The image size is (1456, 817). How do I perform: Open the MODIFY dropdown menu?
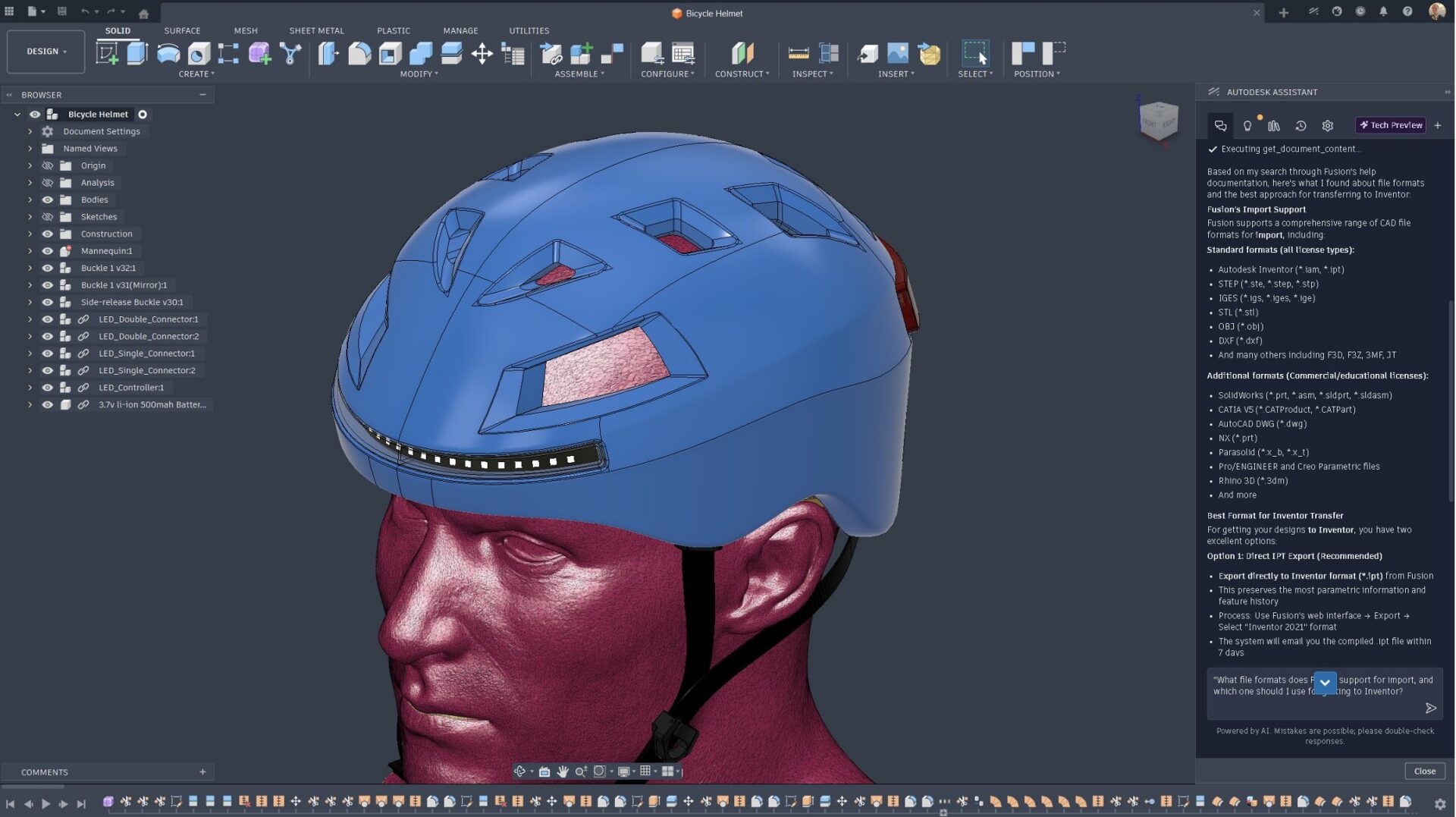click(x=419, y=74)
